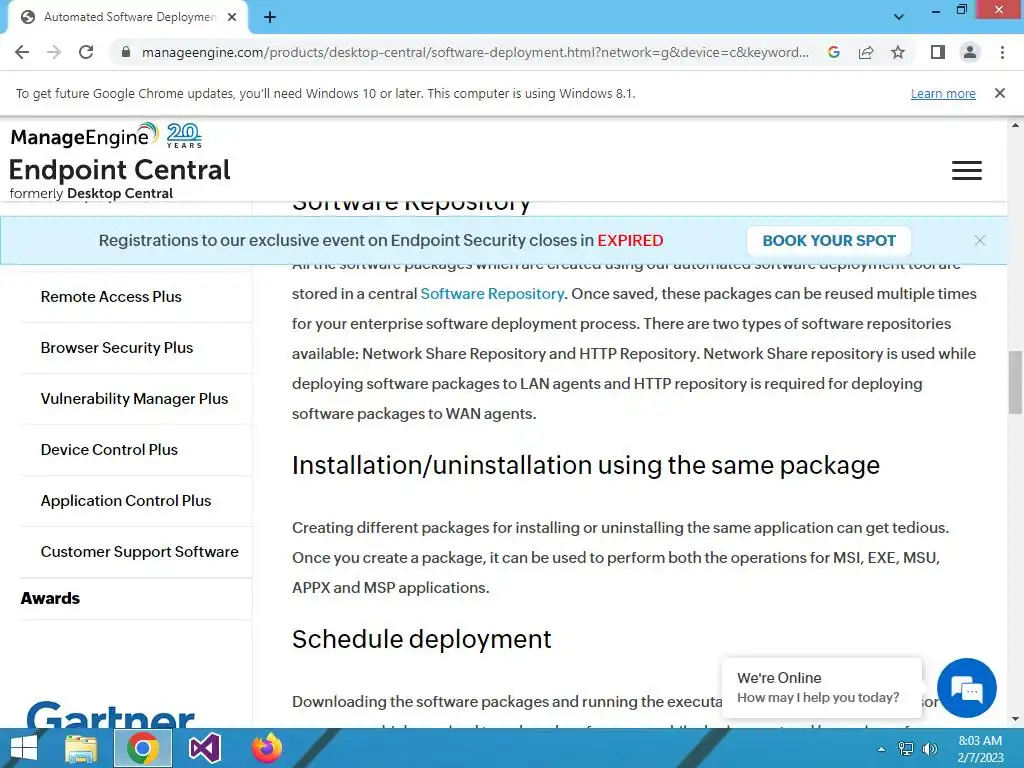Bookmark this page with the star
The height and width of the screenshot is (768, 1024).
898,52
